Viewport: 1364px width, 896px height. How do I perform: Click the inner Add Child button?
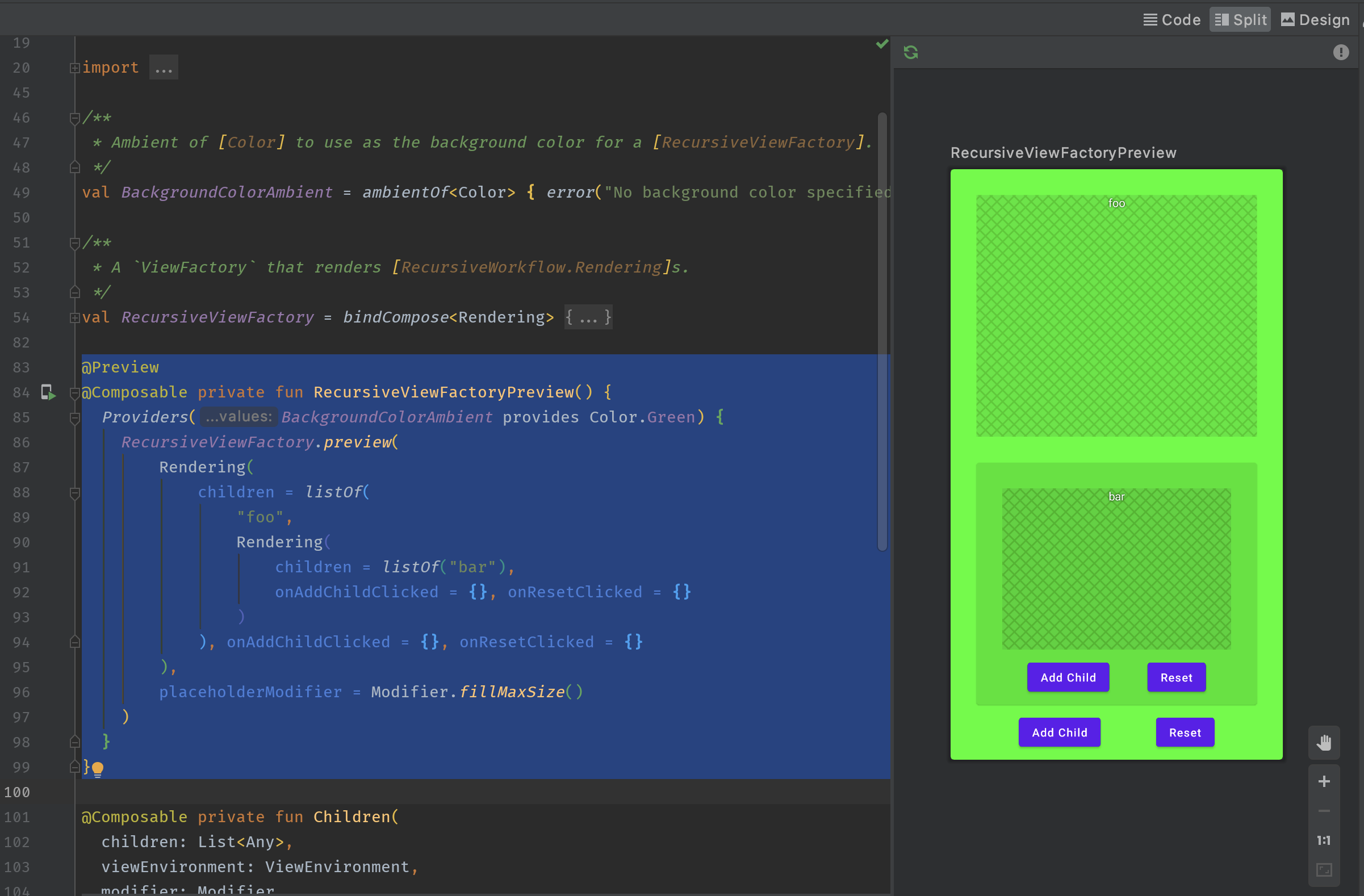coord(1068,678)
